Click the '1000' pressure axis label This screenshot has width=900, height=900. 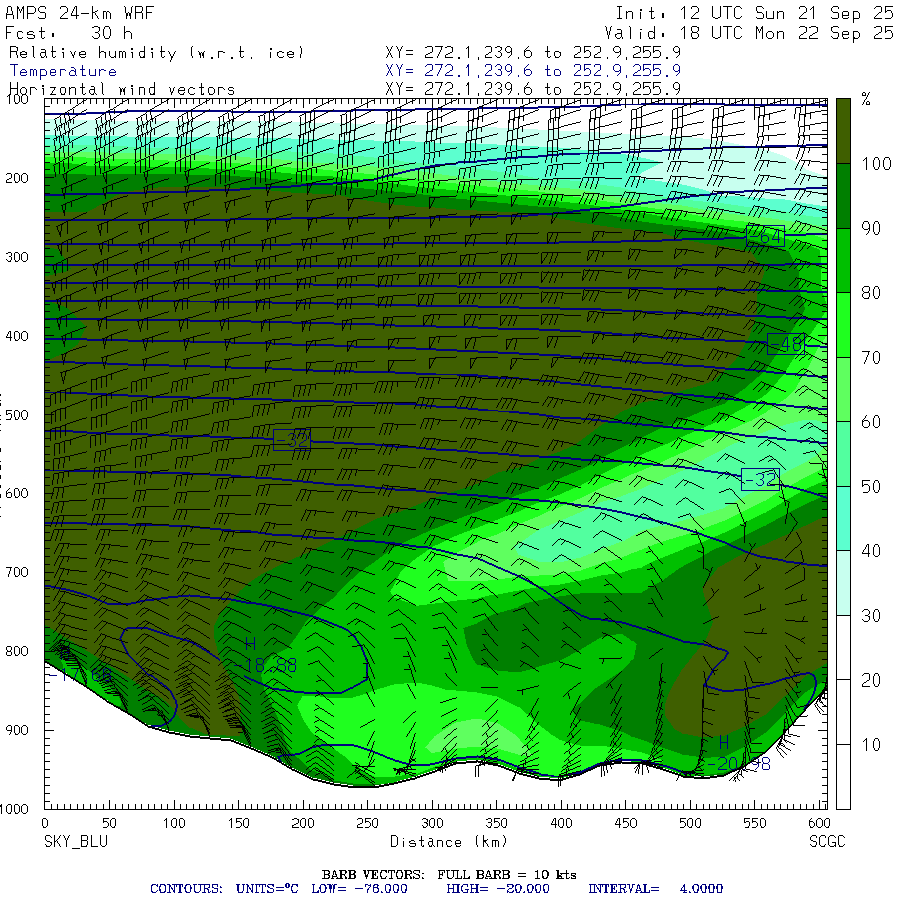pos(14,809)
